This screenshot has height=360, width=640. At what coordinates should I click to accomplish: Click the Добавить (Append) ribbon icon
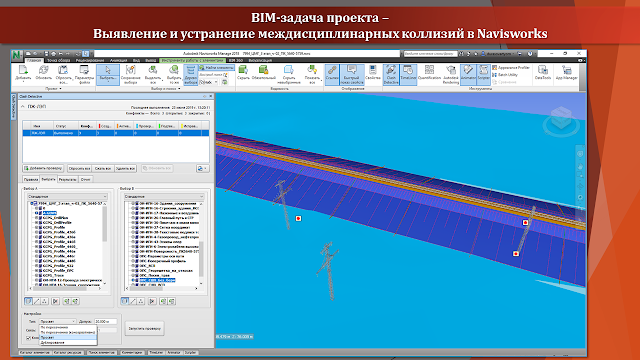[23, 74]
